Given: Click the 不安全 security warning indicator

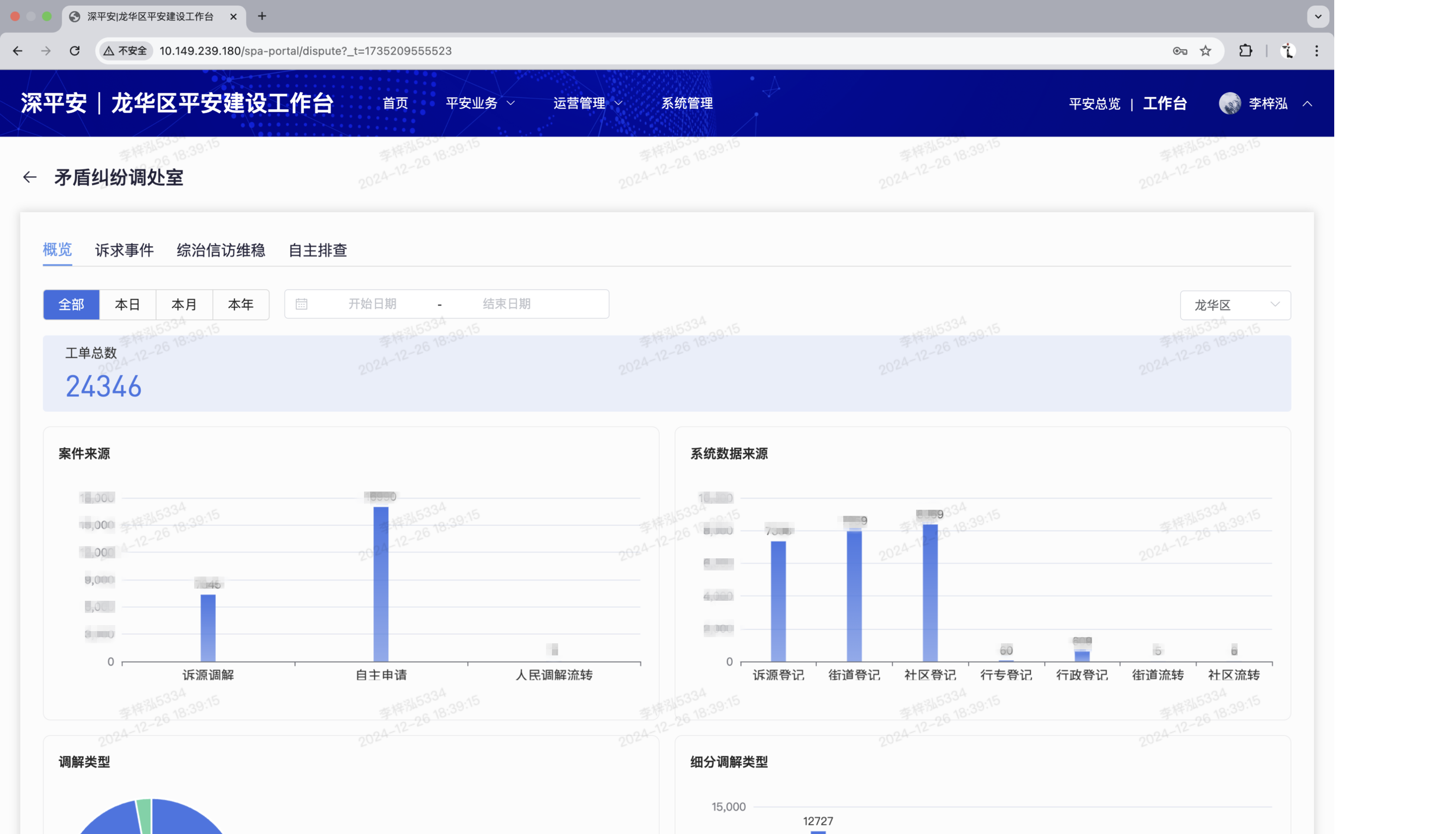Looking at the screenshot, I should tap(125, 50).
